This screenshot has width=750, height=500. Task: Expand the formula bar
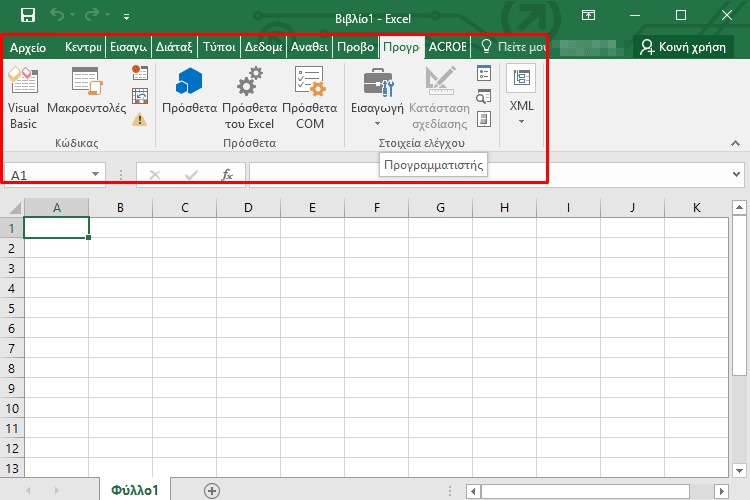point(737,175)
